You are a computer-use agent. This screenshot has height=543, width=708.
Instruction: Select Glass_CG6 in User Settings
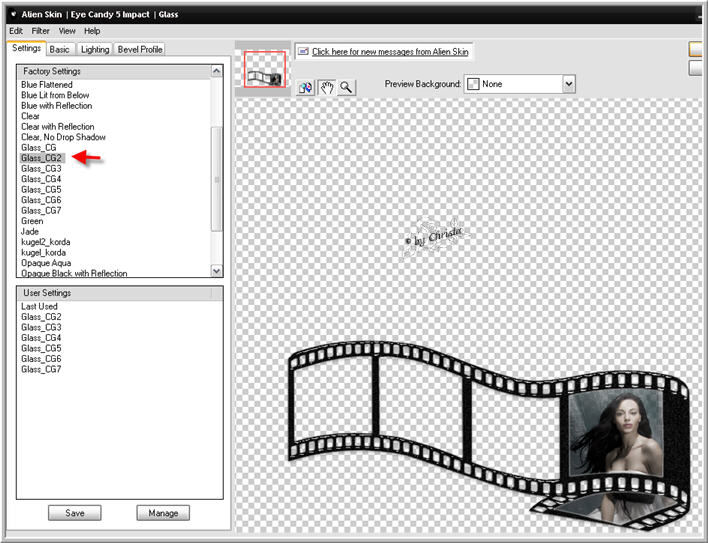tap(41, 359)
